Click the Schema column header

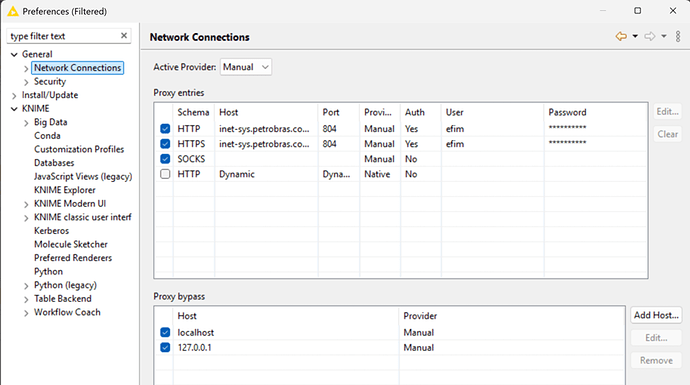tap(193, 112)
